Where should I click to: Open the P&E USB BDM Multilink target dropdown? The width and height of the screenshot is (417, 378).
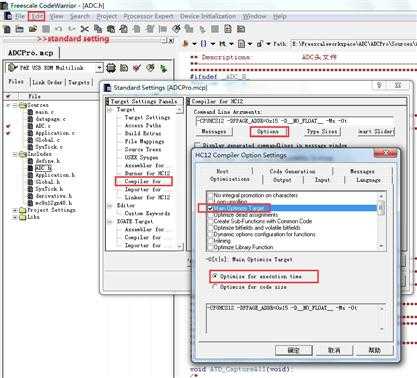coord(99,68)
